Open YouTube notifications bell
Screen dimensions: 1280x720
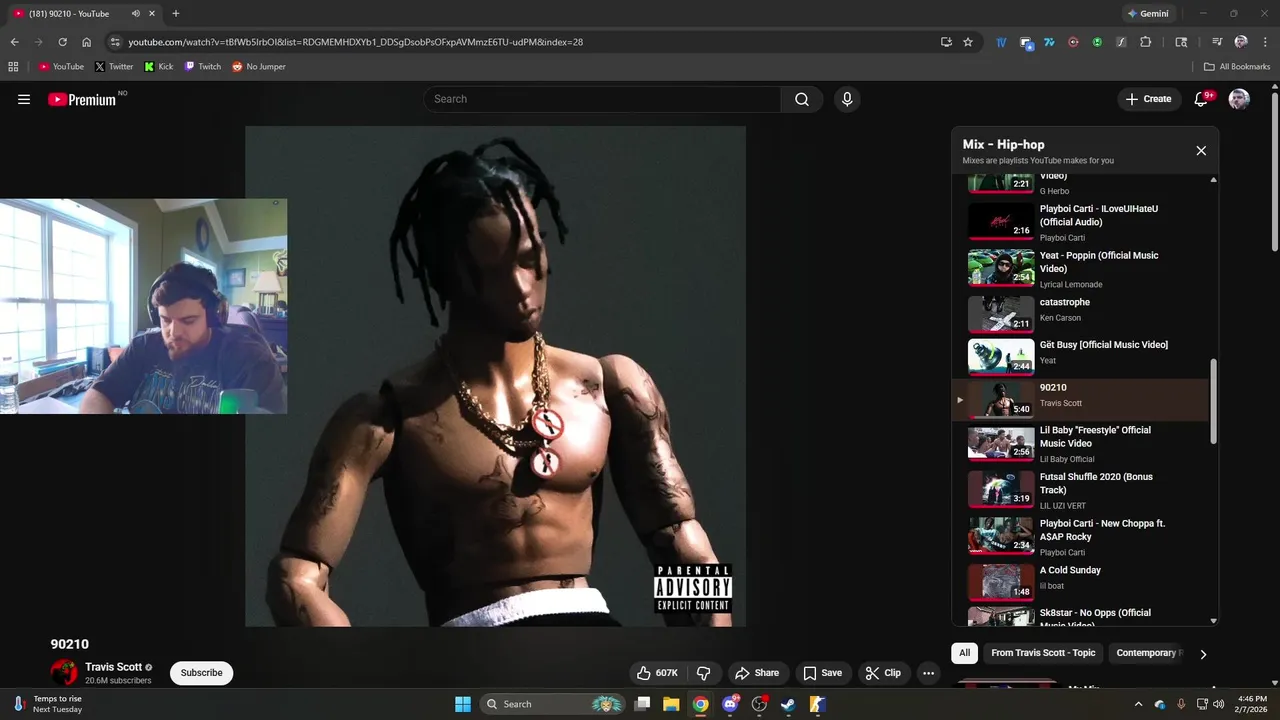1203,99
